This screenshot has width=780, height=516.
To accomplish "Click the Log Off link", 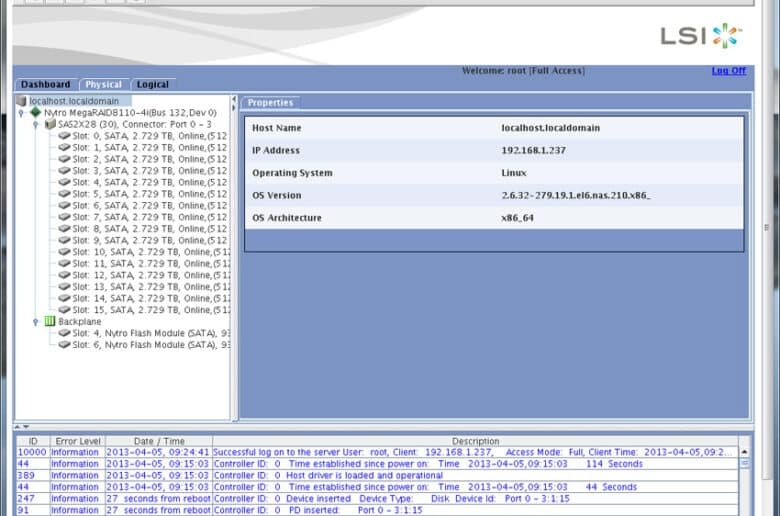I will coord(729,71).
